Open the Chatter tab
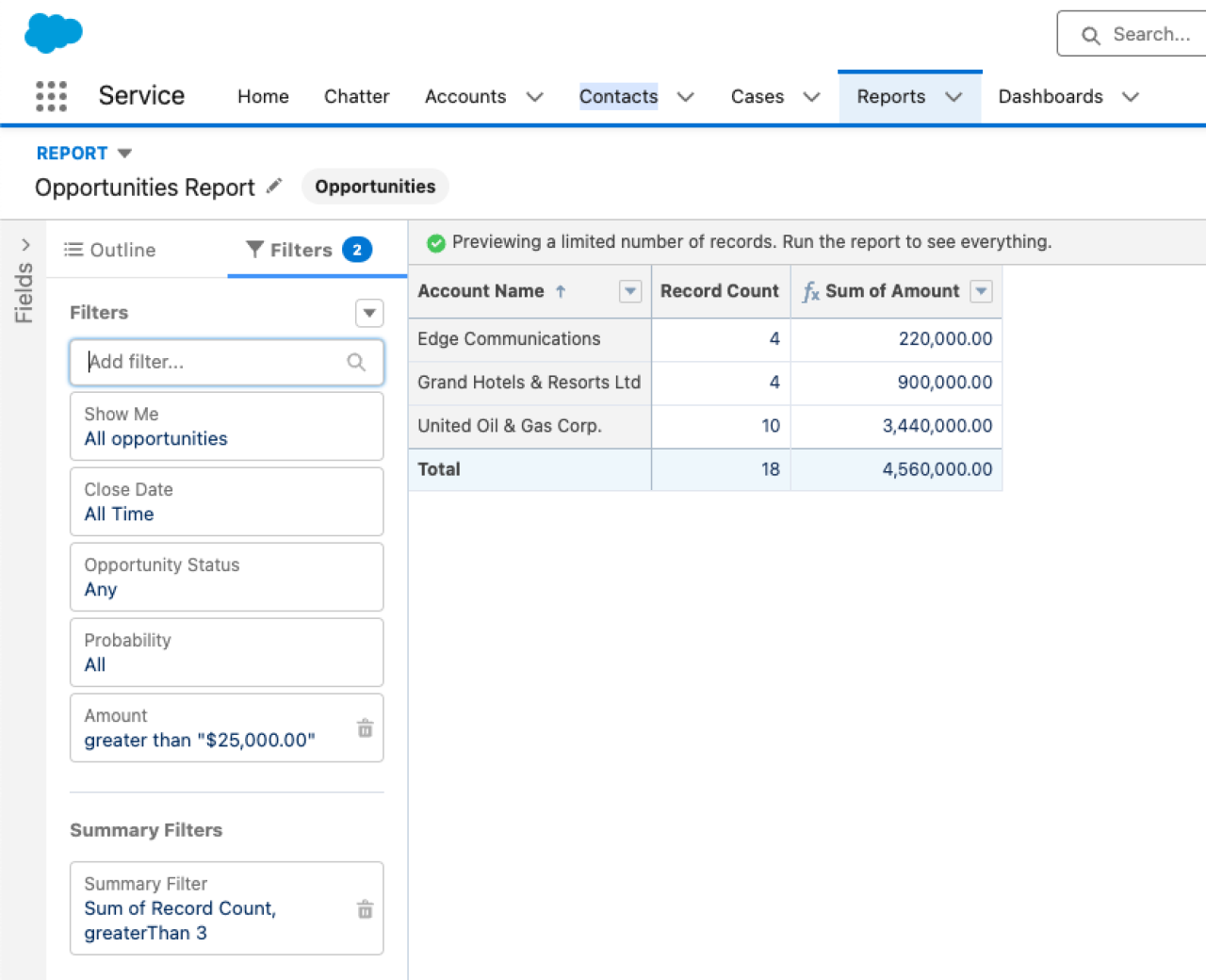Image resolution: width=1206 pixels, height=980 pixels. 356,96
